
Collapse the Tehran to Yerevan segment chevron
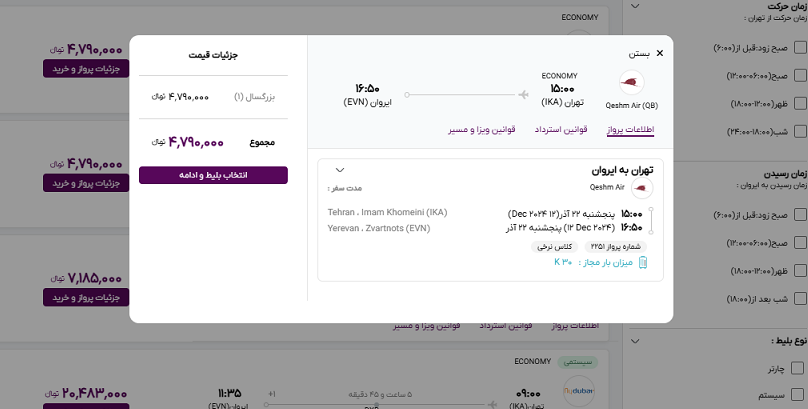tap(339, 170)
